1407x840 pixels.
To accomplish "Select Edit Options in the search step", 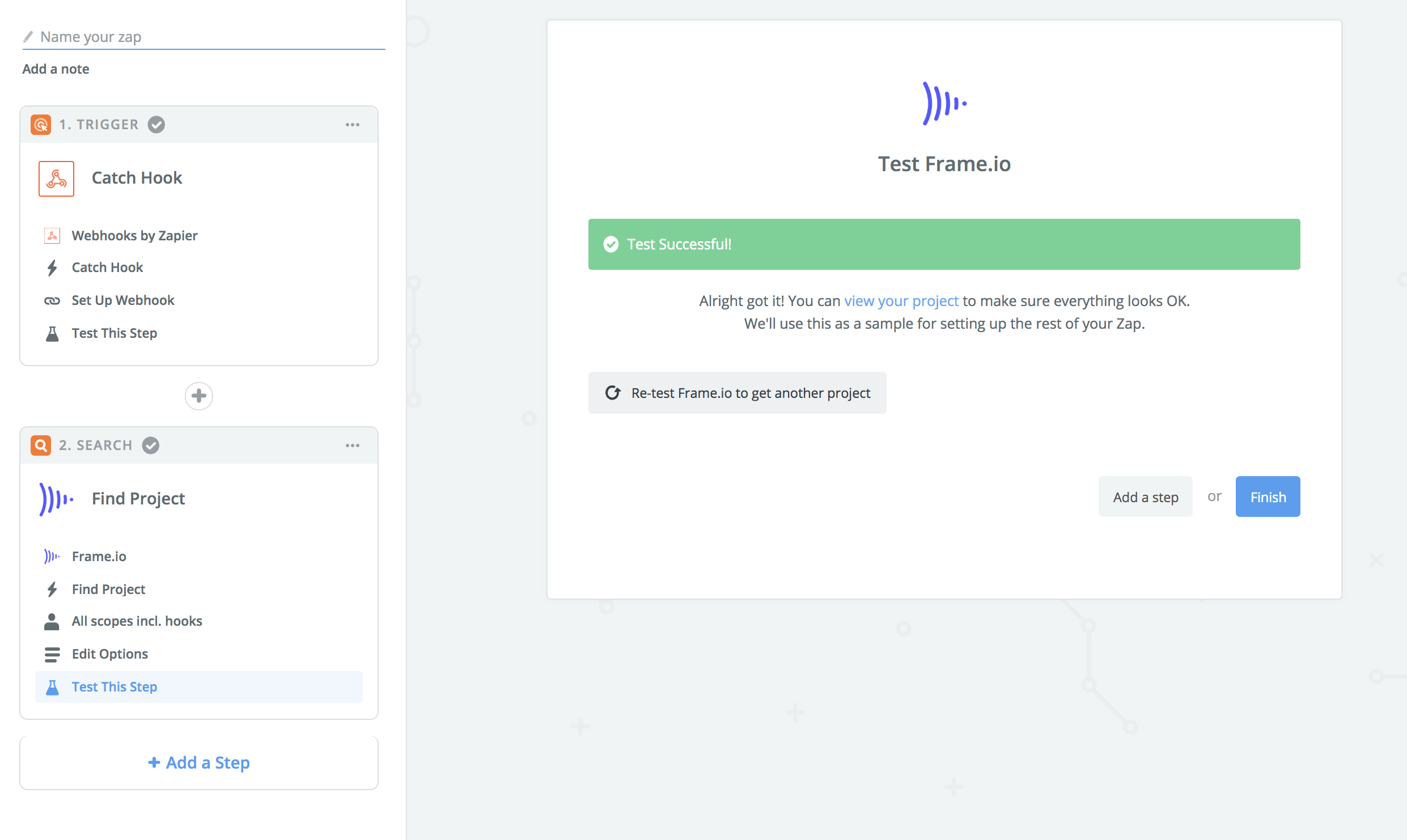I will click(x=109, y=654).
